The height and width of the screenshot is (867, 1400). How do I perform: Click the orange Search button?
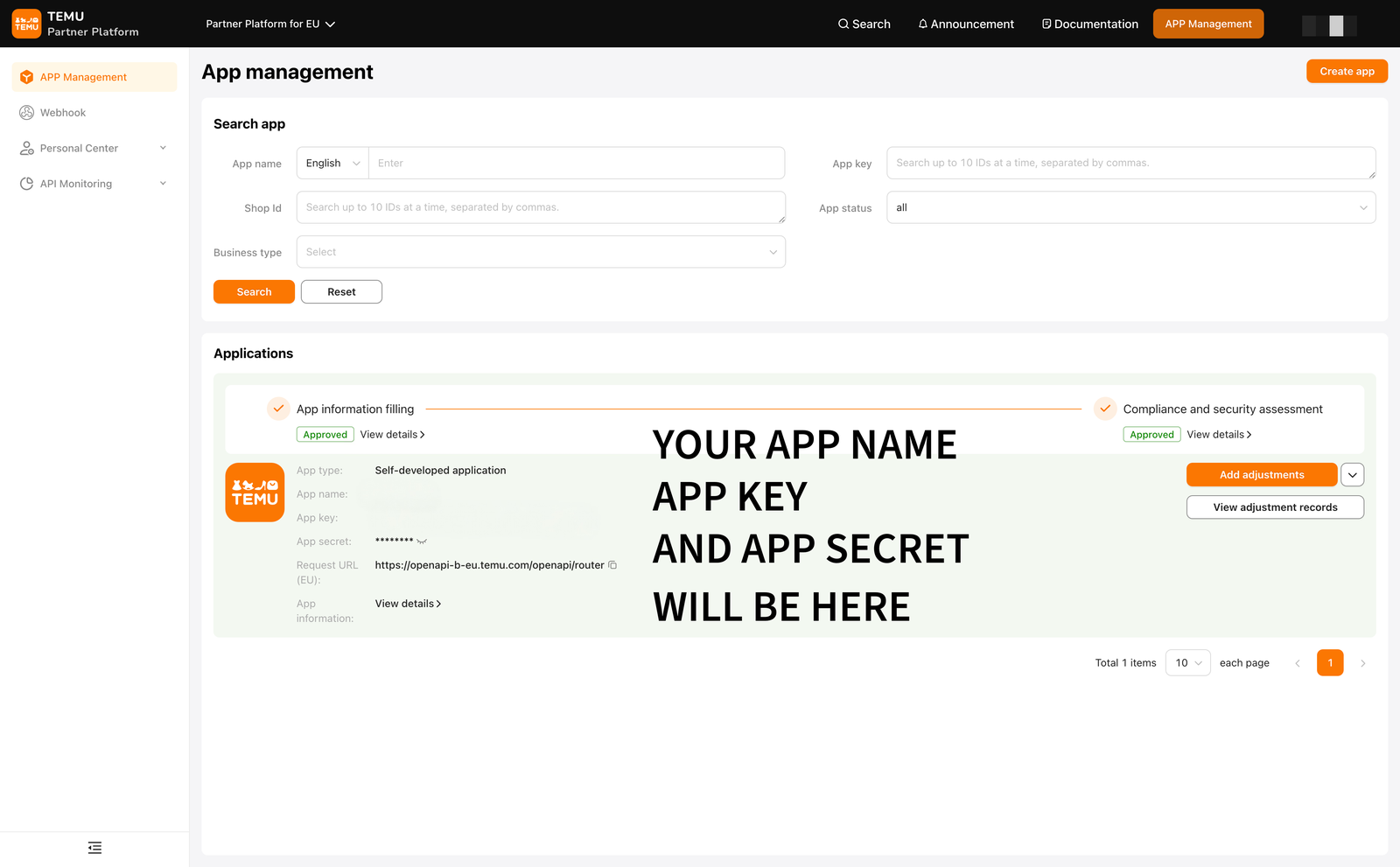254,291
